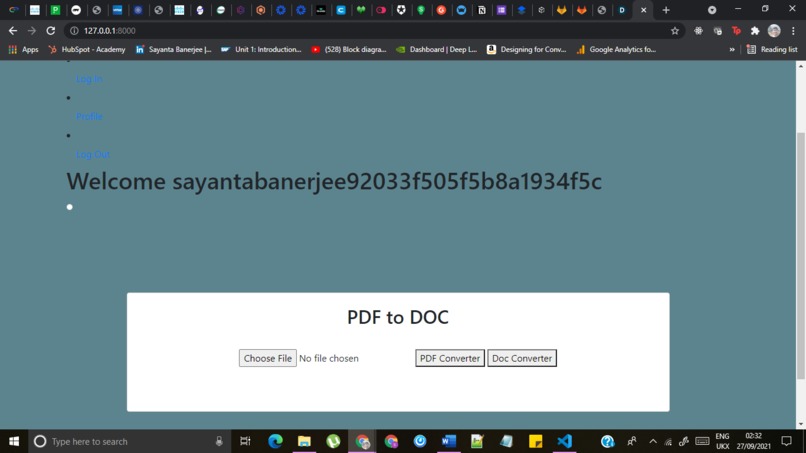Click the taskbar search box
This screenshot has height=453, width=806.
tap(129, 441)
